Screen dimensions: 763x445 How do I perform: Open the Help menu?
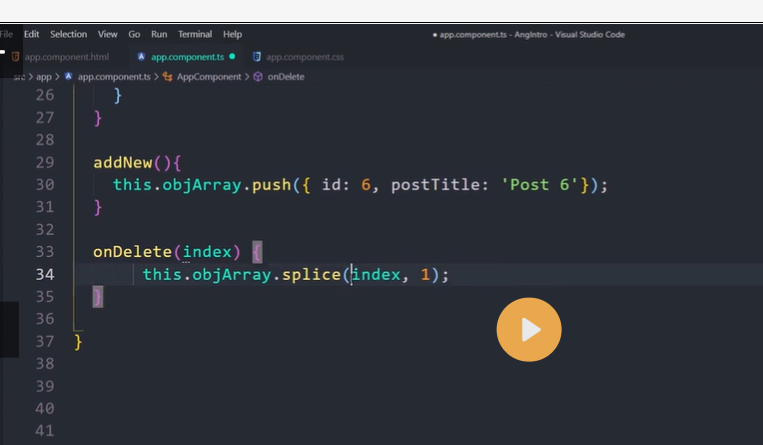[232, 34]
